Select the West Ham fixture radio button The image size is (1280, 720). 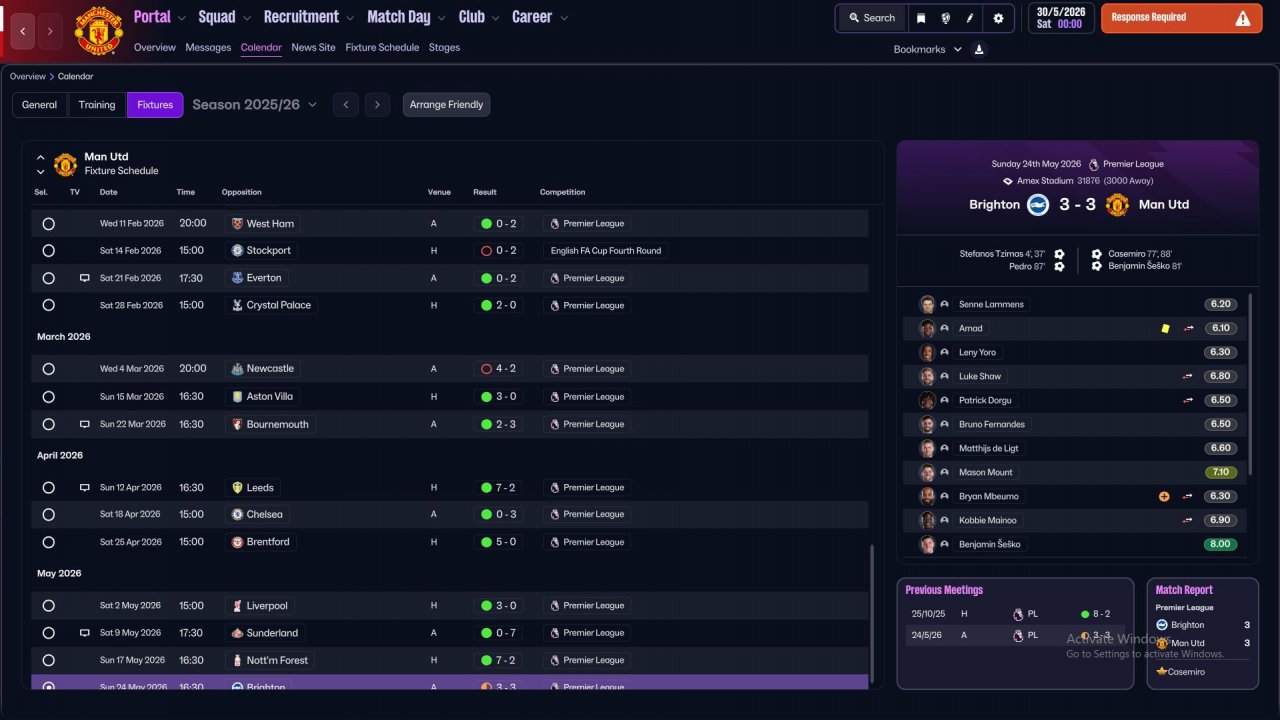[48, 224]
